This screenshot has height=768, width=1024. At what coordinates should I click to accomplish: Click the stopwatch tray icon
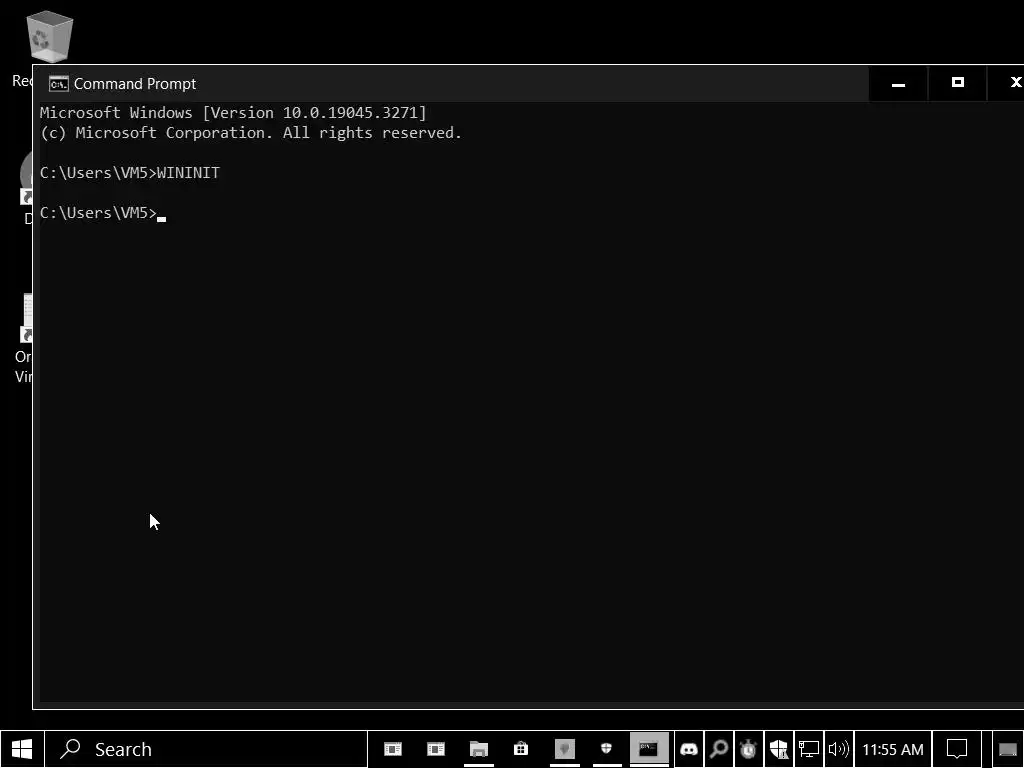[748, 749]
